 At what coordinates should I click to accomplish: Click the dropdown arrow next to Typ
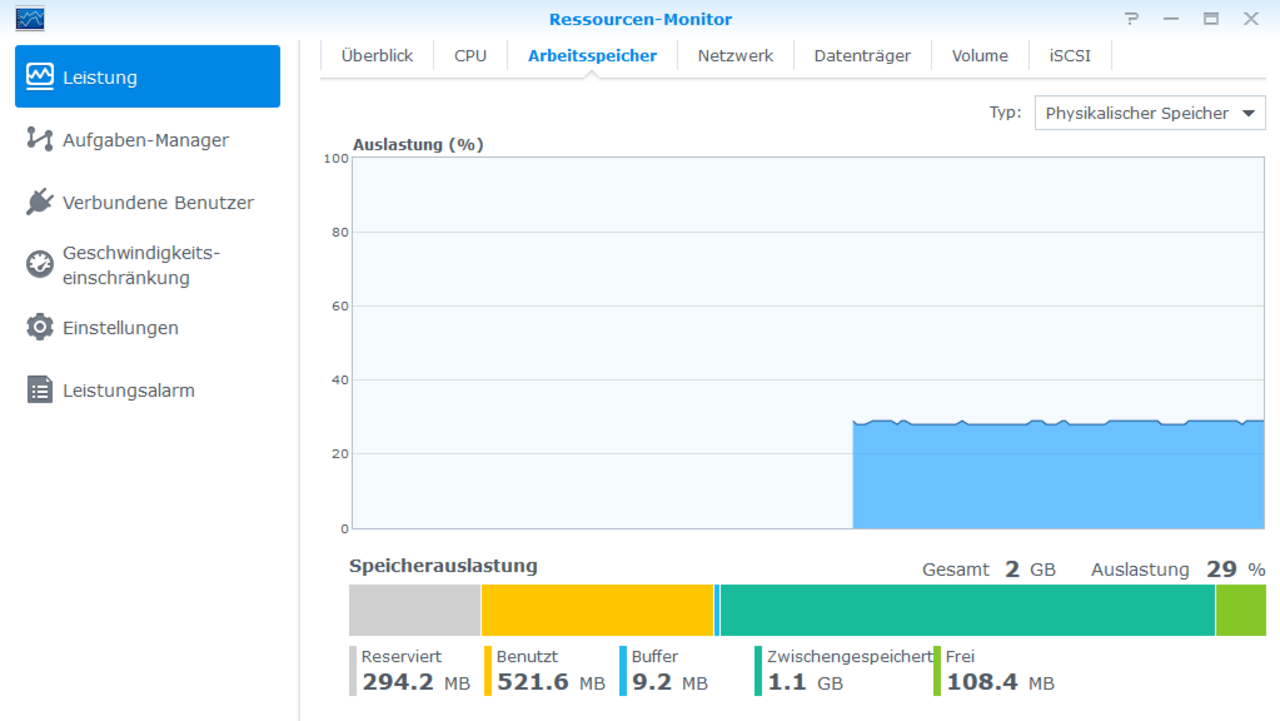click(x=1248, y=113)
